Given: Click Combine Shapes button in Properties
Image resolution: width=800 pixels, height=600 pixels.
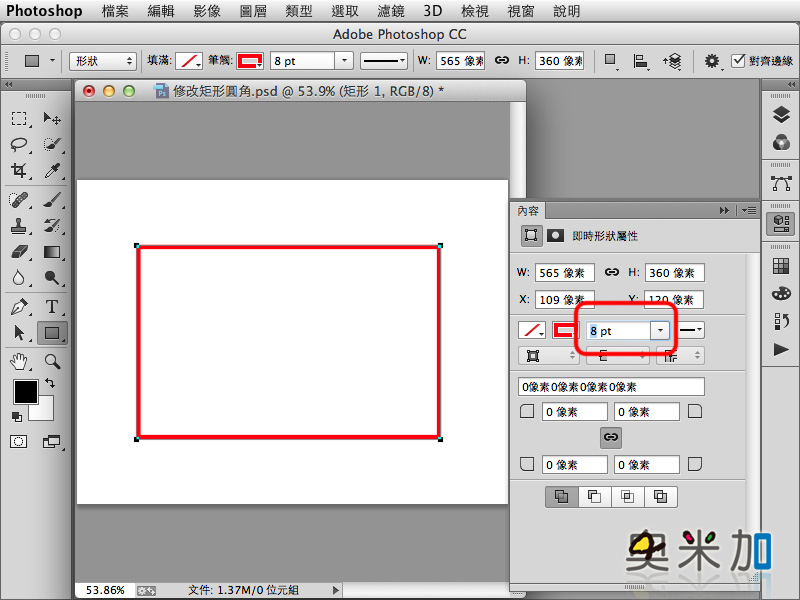Looking at the screenshot, I should [x=562, y=496].
